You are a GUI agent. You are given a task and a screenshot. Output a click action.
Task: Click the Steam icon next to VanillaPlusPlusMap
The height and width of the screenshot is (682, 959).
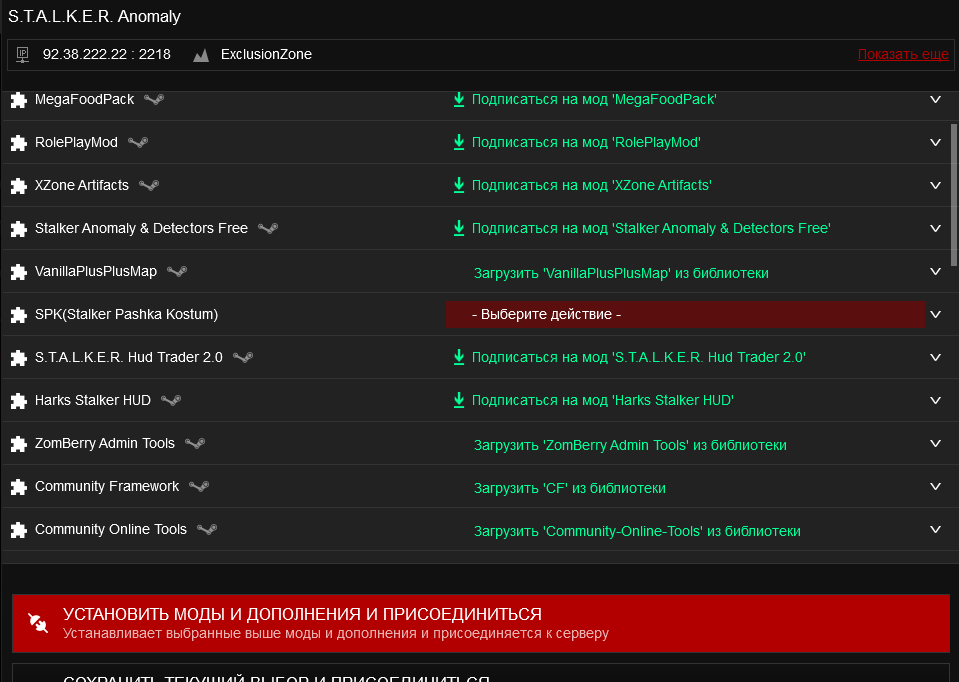[x=177, y=271]
